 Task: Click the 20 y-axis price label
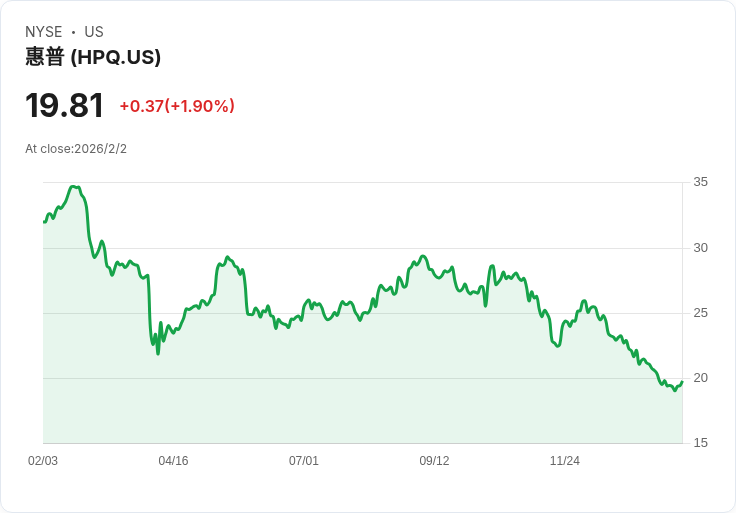point(701,378)
